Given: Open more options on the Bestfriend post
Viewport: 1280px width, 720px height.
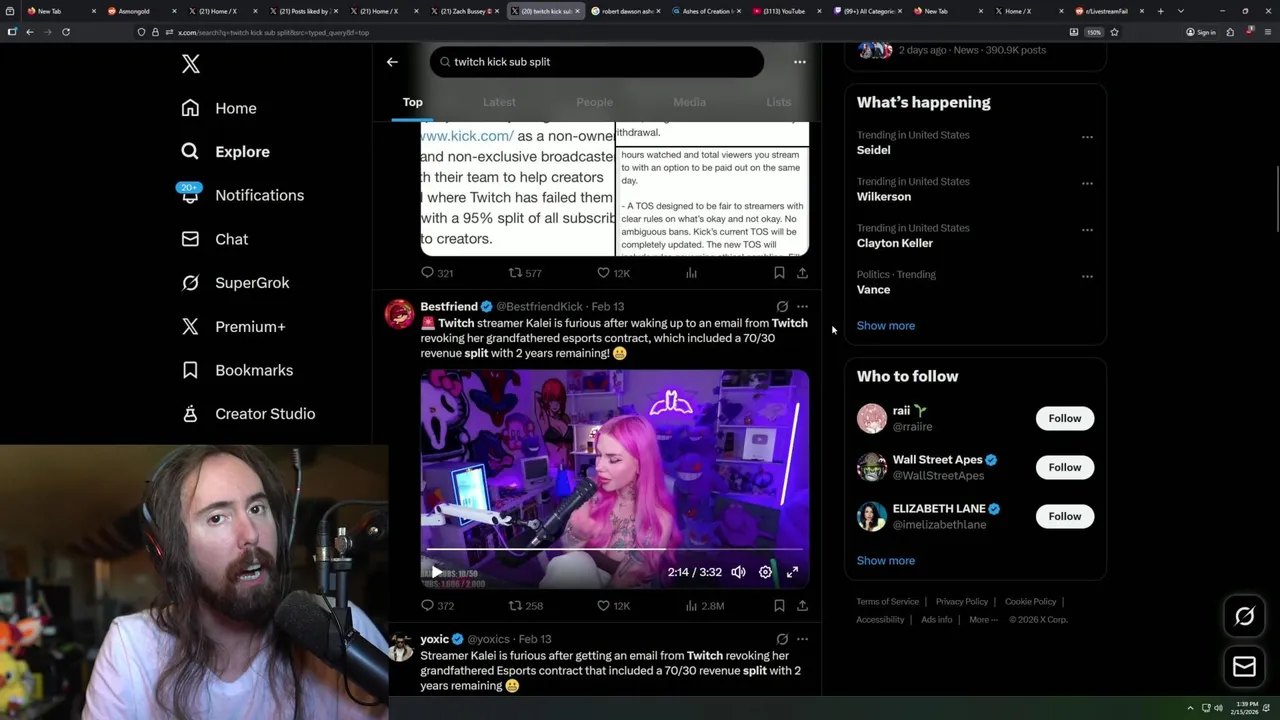Looking at the screenshot, I should 802,307.
